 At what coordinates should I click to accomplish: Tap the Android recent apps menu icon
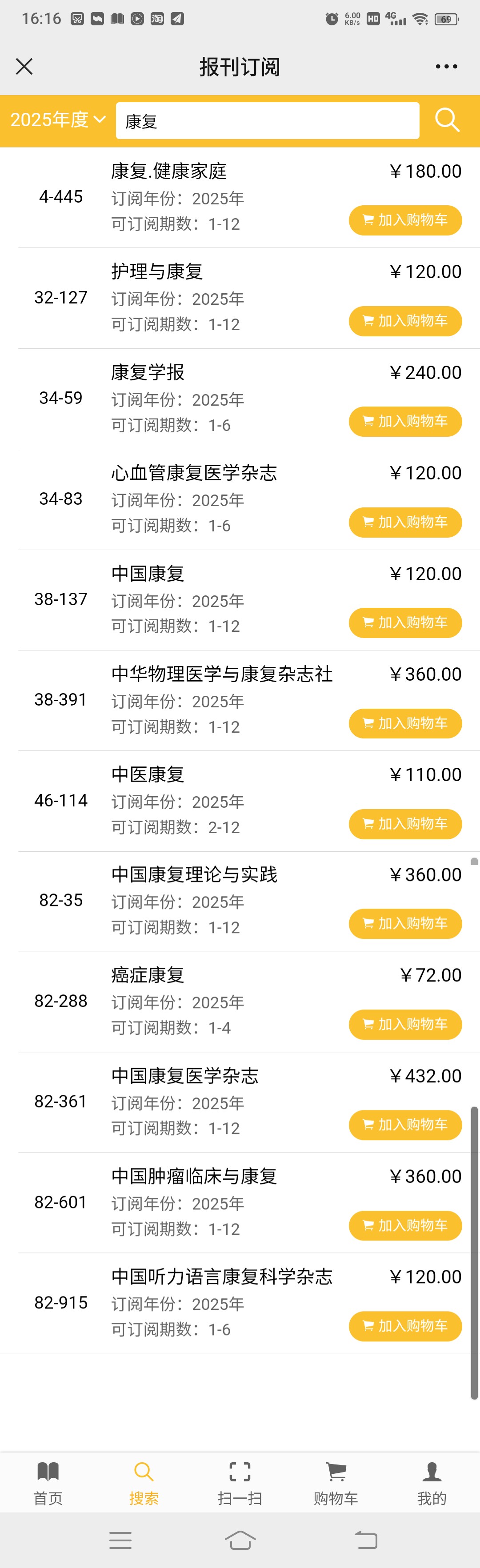tap(120, 1540)
